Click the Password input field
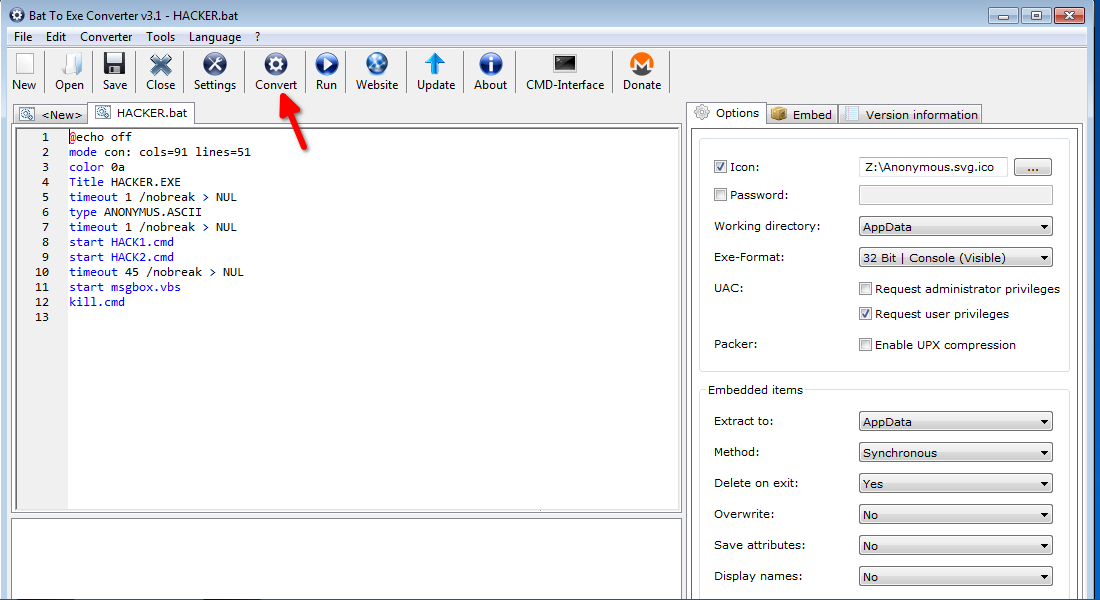Screen dimensions: 1100x600 [955, 195]
